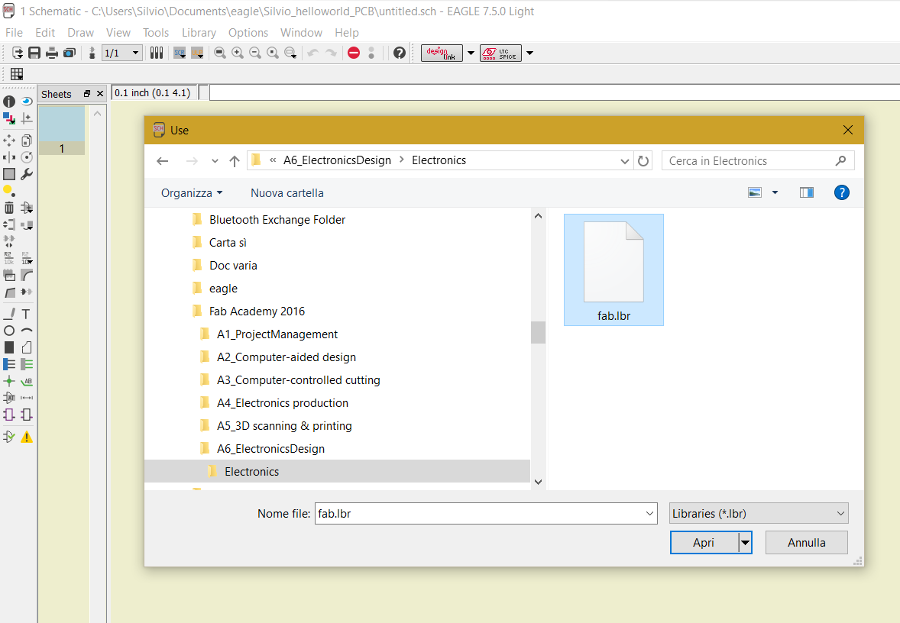The width and height of the screenshot is (900, 623).
Task: Select the fab.lbr file
Action: click(x=614, y=270)
